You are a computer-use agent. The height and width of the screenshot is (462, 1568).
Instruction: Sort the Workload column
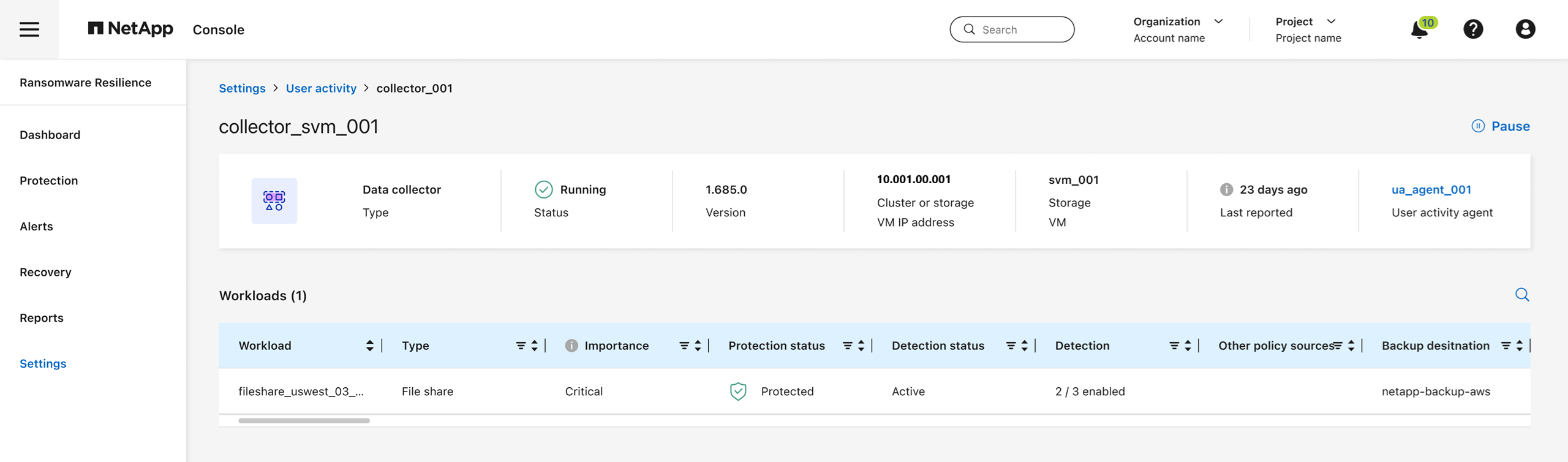point(369,346)
